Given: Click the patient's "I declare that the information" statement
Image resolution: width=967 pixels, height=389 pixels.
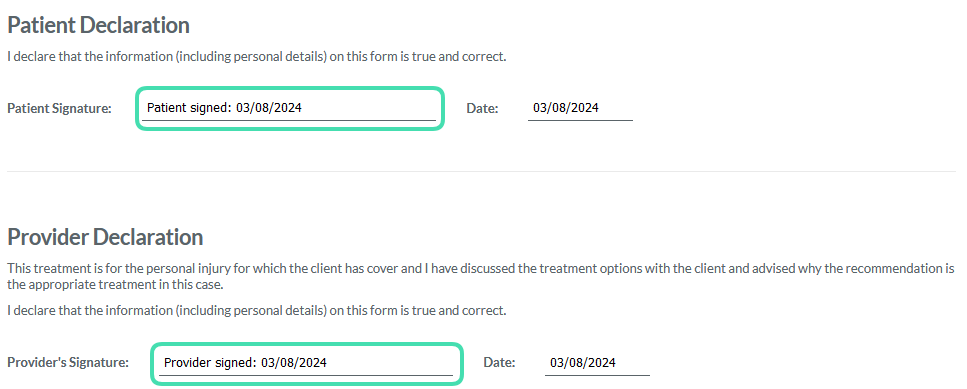Looking at the screenshot, I should [x=257, y=57].
